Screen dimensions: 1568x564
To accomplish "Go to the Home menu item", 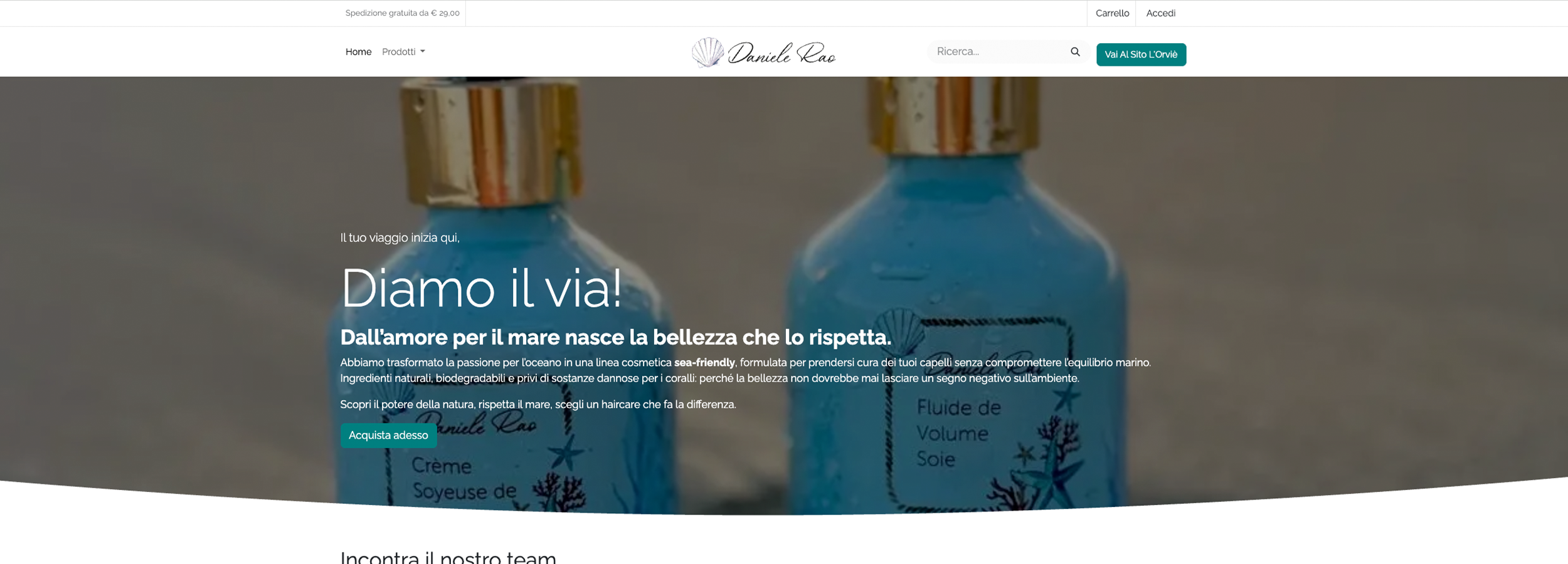I will click(x=358, y=52).
